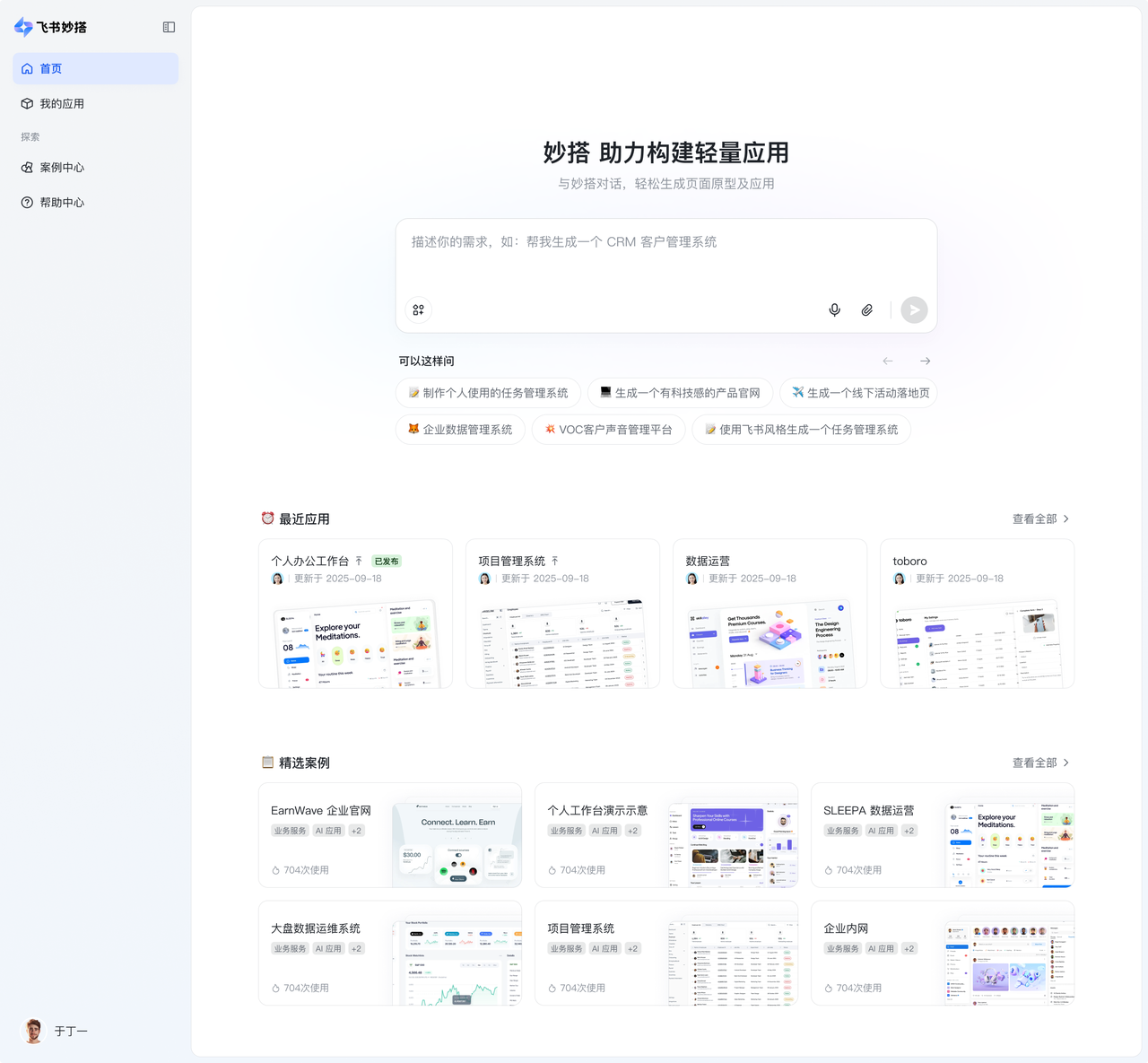The height and width of the screenshot is (1063, 1148).
Task: Open 案例中心 from sidebar
Action: coord(62,168)
